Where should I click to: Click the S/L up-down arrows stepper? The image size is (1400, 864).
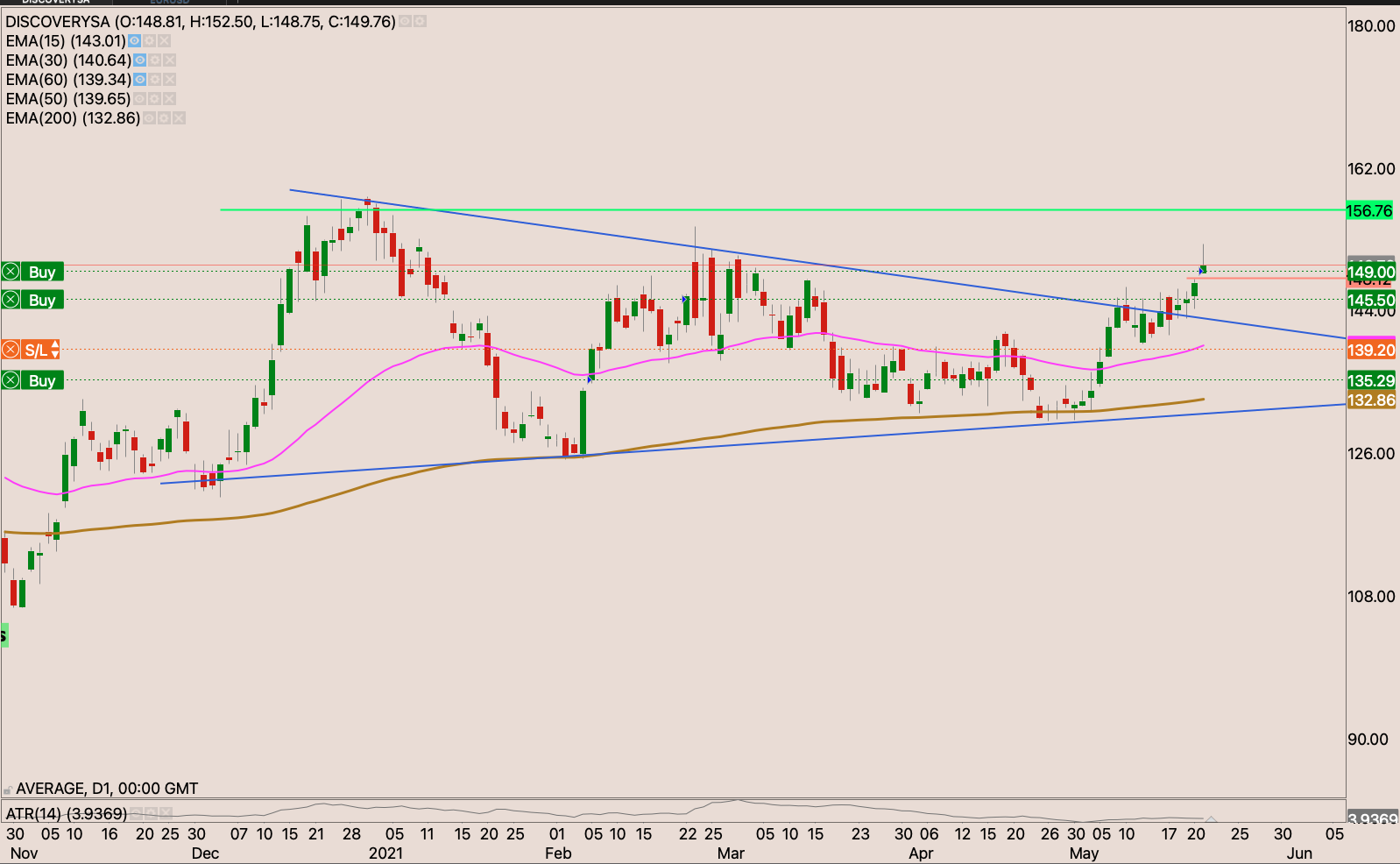click(x=55, y=351)
